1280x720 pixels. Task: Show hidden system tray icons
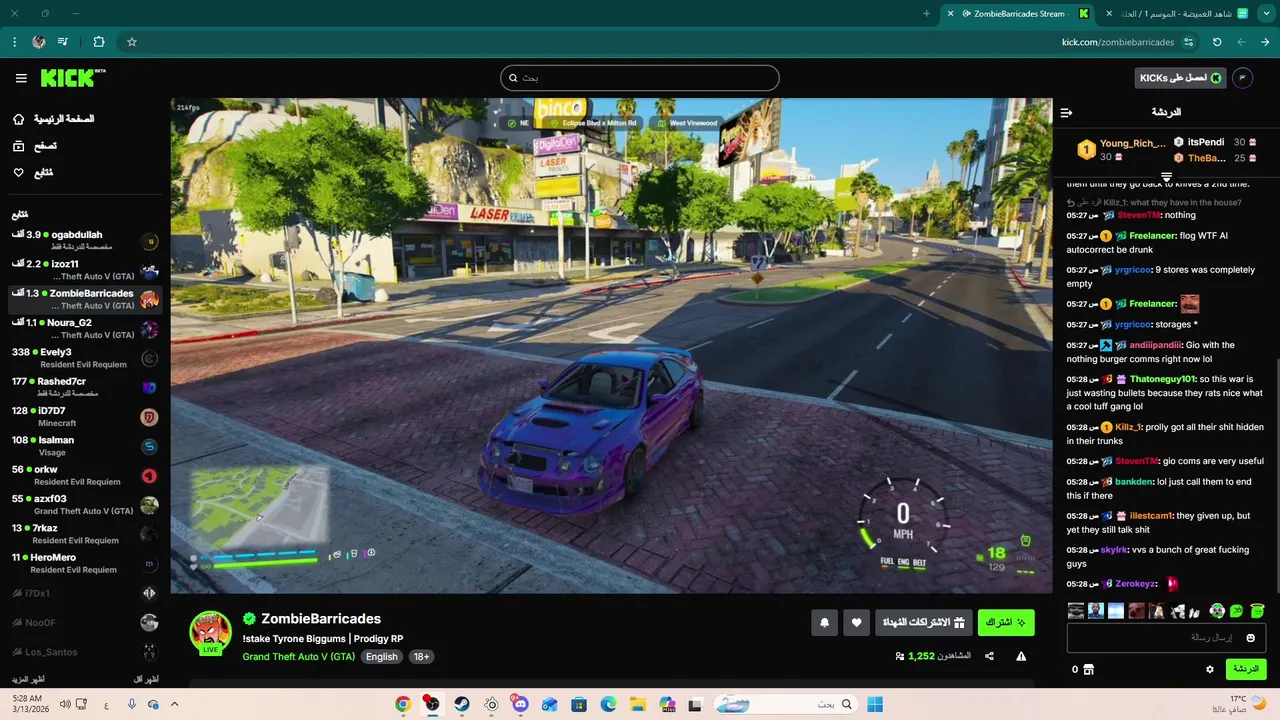click(174, 704)
